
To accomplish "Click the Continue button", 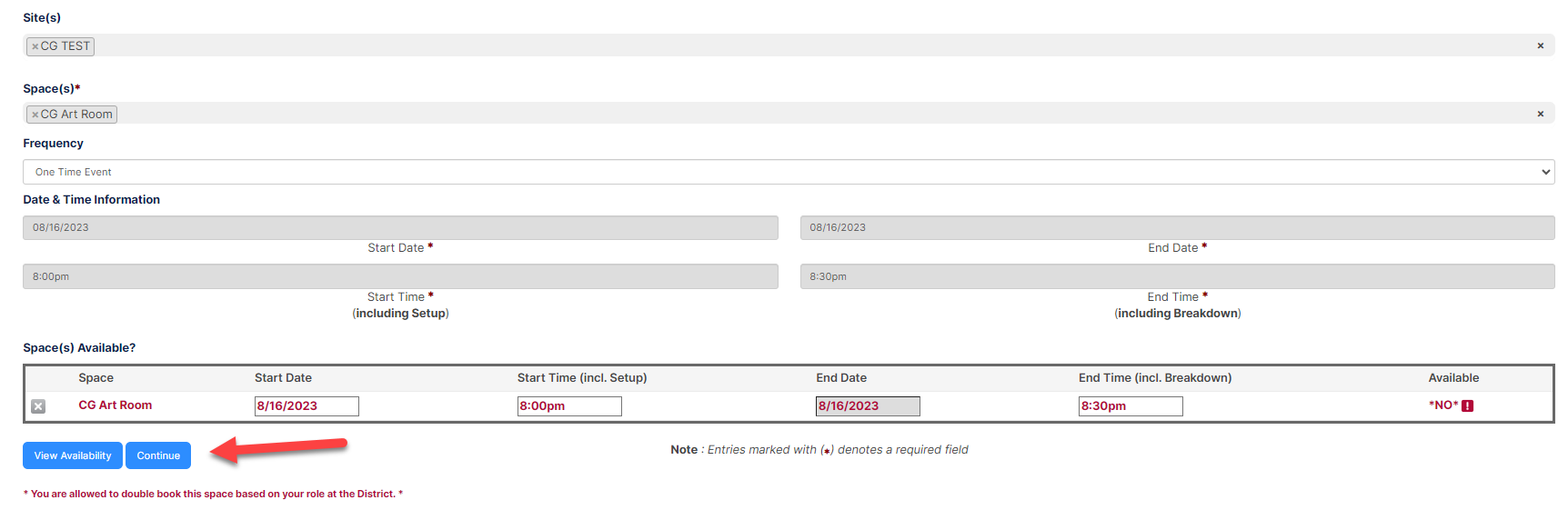I will tap(158, 455).
